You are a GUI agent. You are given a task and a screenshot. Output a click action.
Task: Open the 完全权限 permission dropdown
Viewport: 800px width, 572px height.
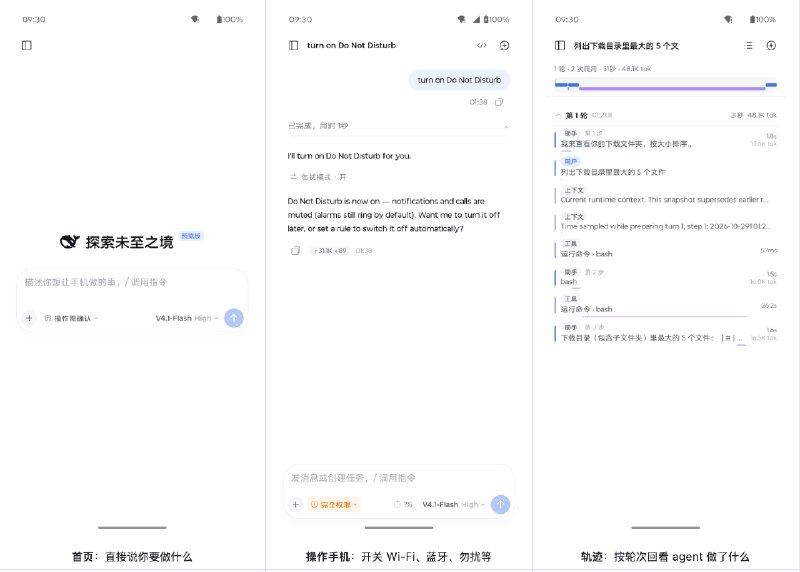point(334,505)
